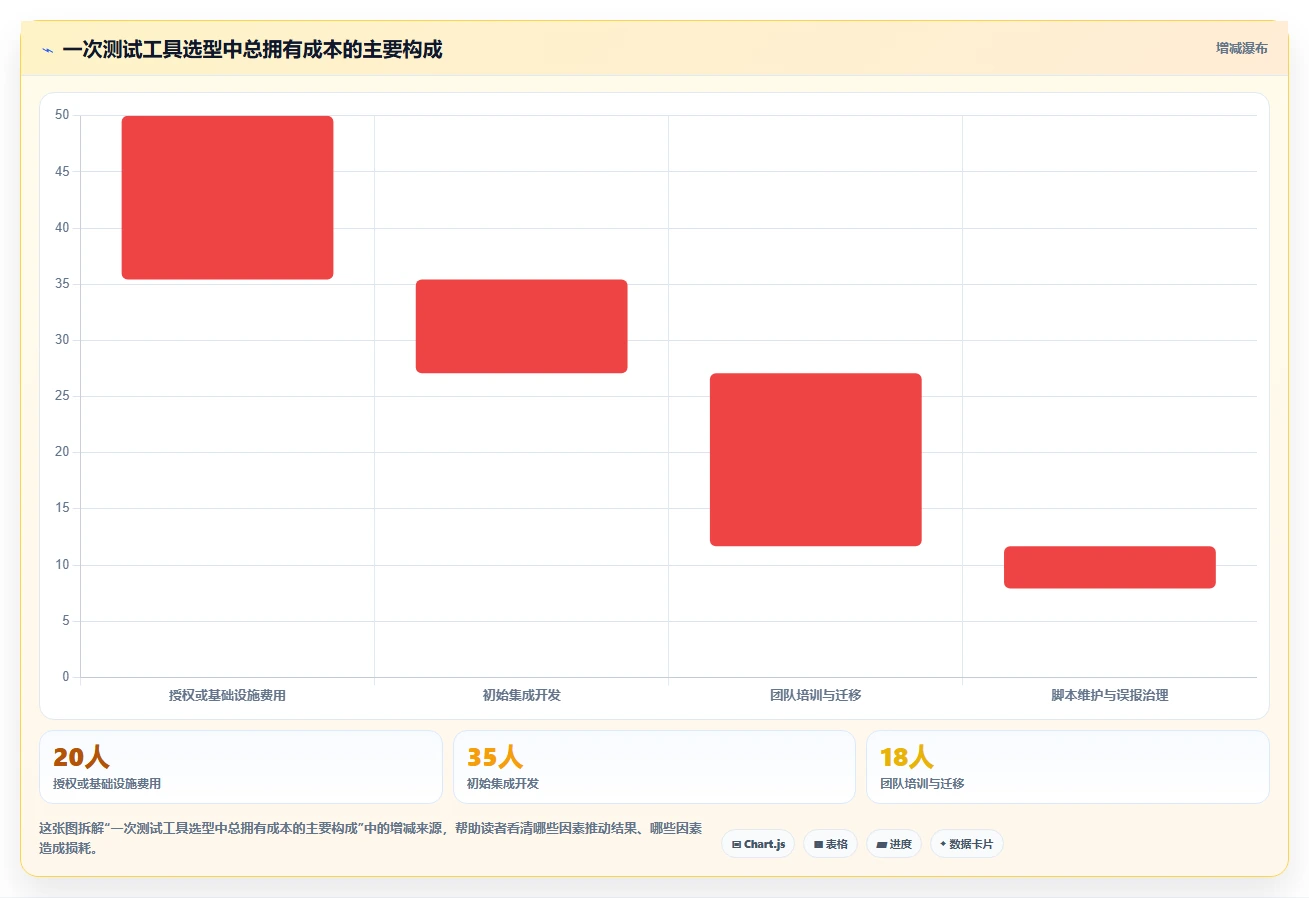Click the 团队培训与迁移 caption in the 18人 card

[922, 784]
